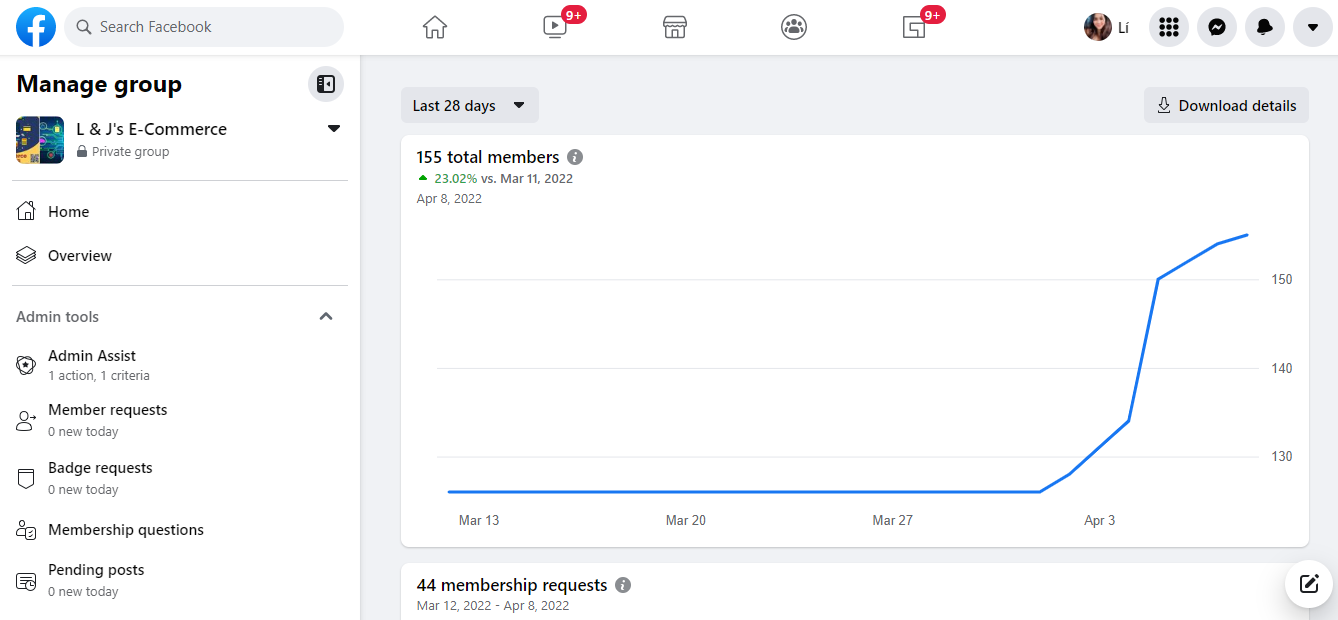Viewport: 1338px width, 620px height.
Task: Click the Download details button
Action: [1226, 105]
